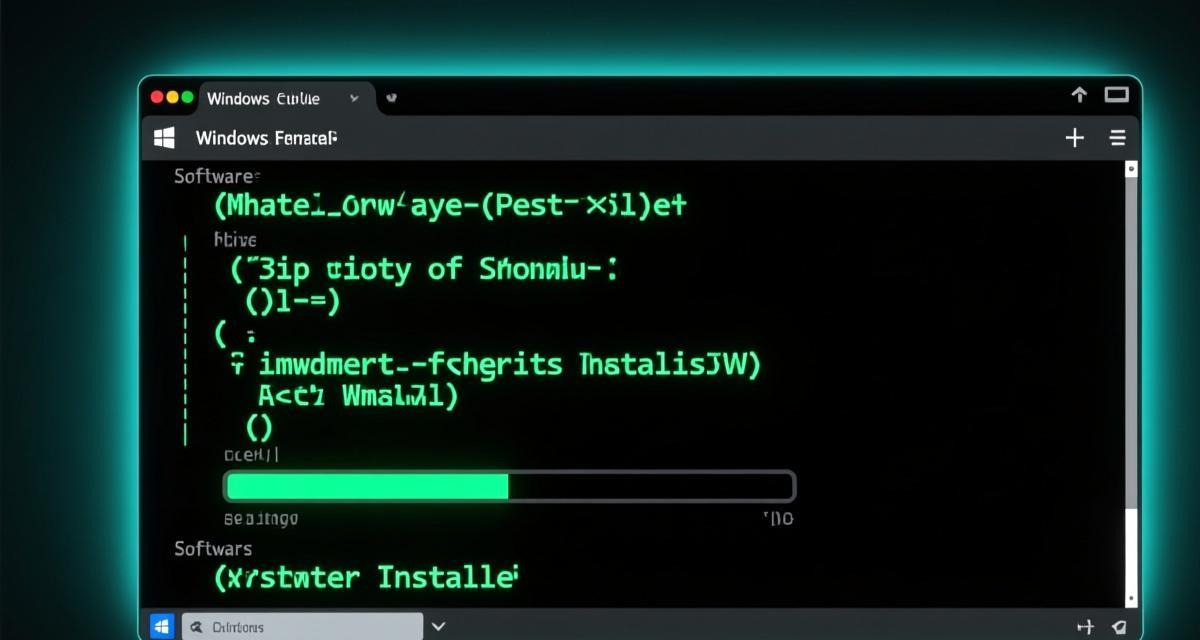This screenshot has width=1200, height=640.
Task: Click the Windows Fenatal title label
Action: (x=266, y=138)
